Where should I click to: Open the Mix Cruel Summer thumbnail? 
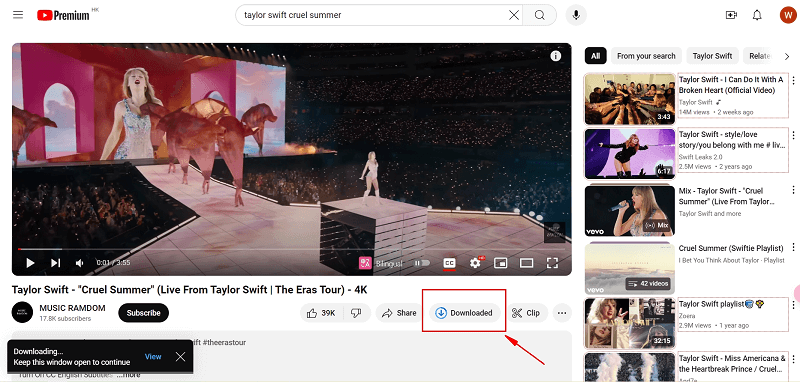coord(630,210)
